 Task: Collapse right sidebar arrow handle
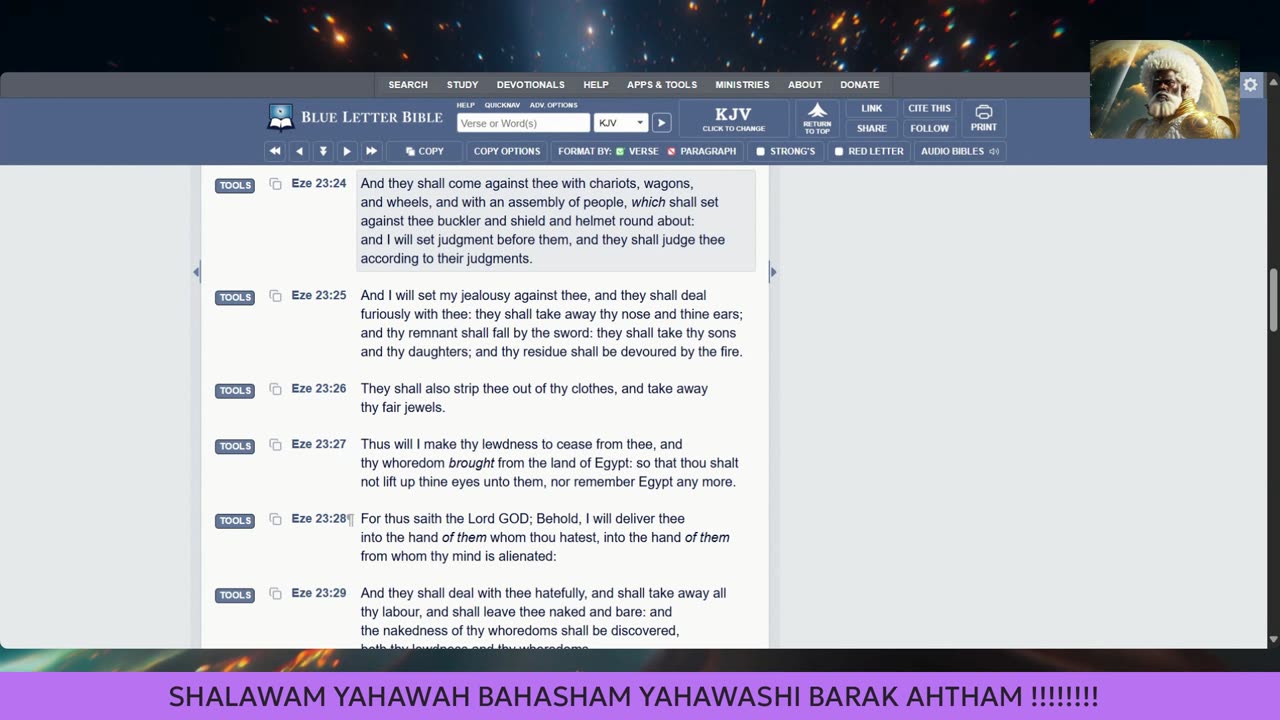(x=773, y=272)
